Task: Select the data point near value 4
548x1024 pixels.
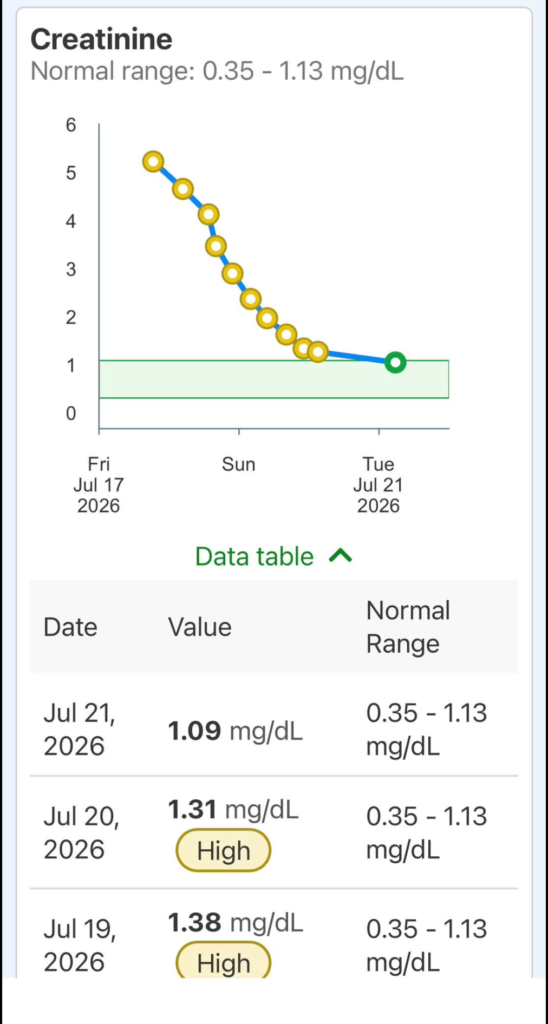Action: pyautogui.click(x=208, y=214)
